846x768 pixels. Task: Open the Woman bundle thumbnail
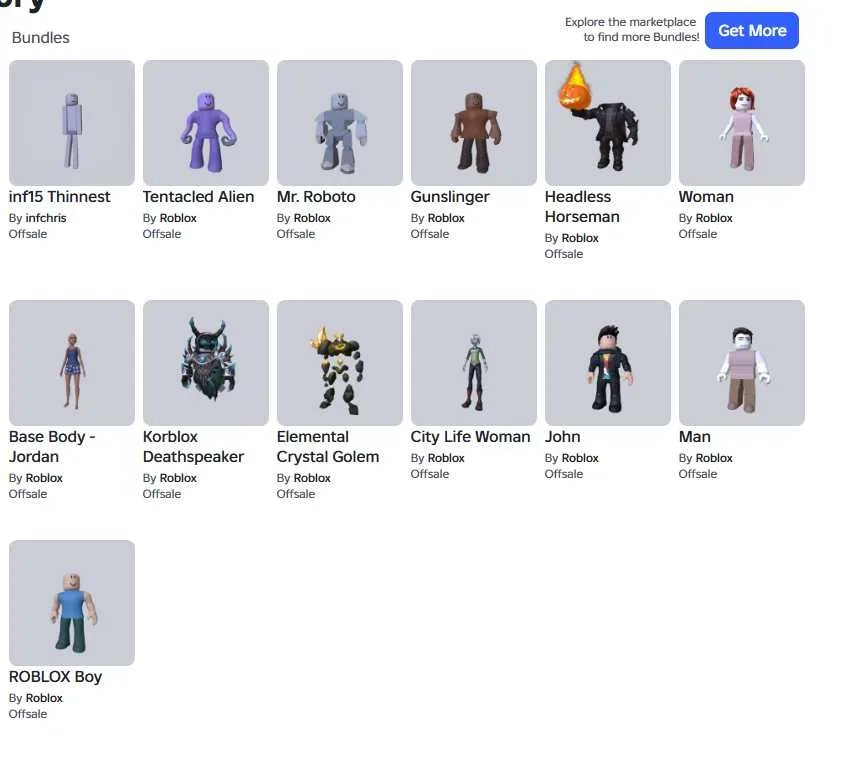pyautogui.click(x=742, y=123)
